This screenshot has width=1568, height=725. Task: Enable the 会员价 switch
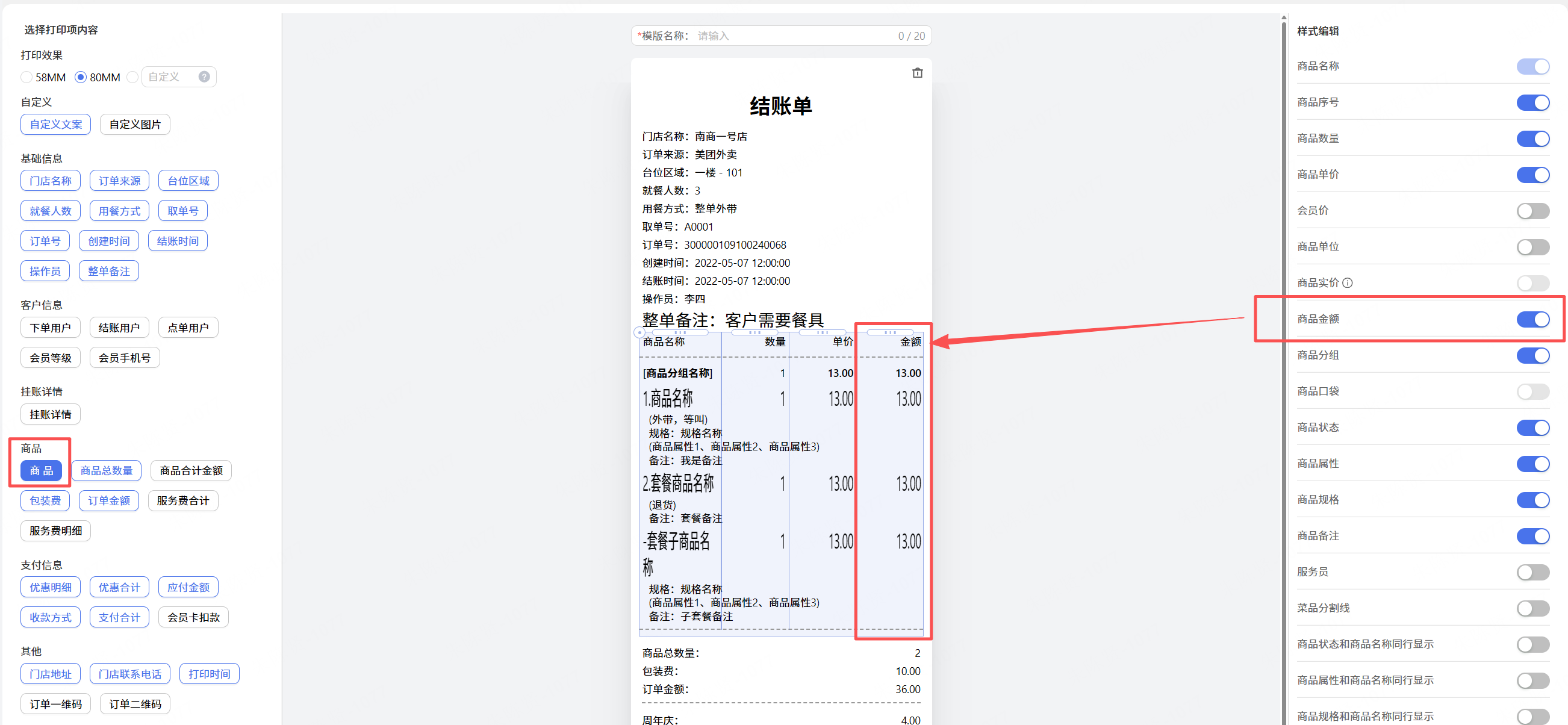pyautogui.click(x=1532, y=211)
